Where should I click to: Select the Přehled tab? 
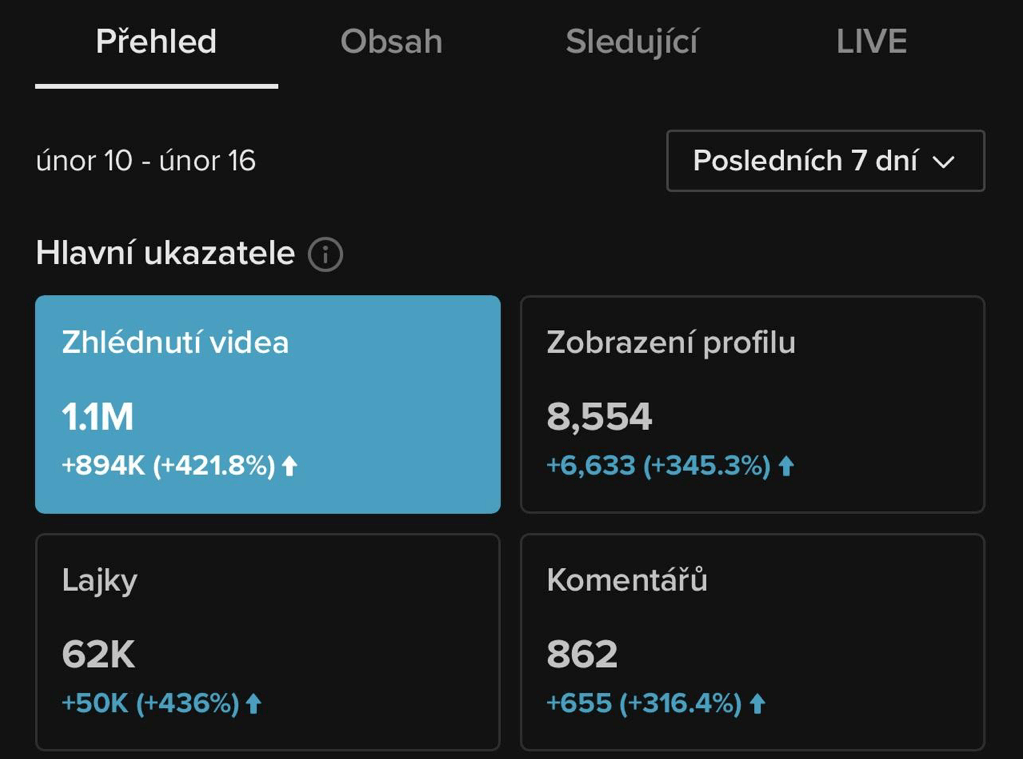click(x=156, y=42)
